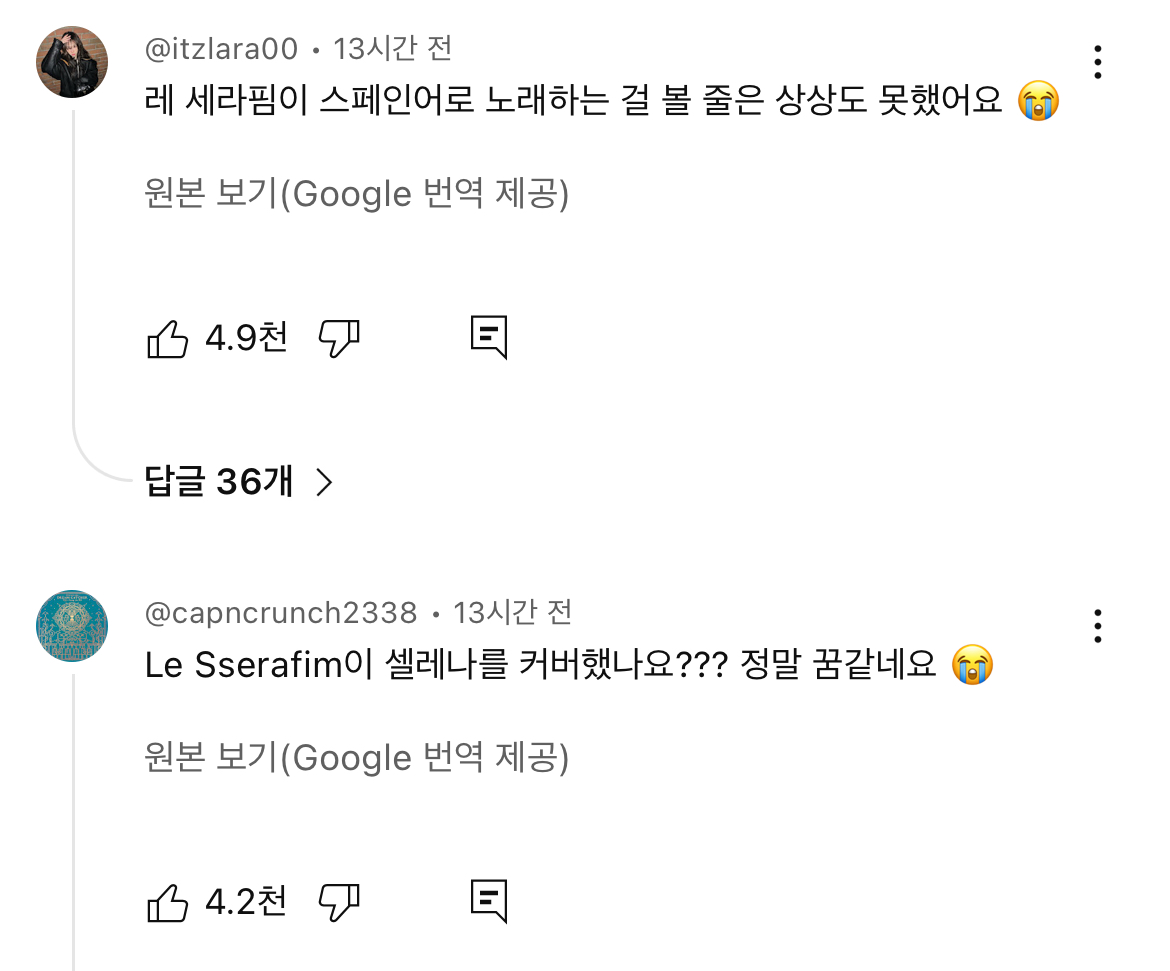The image size is (1170, 971).
Task: Open more options for @itzlara00 comment
Action: [1098, 62]
